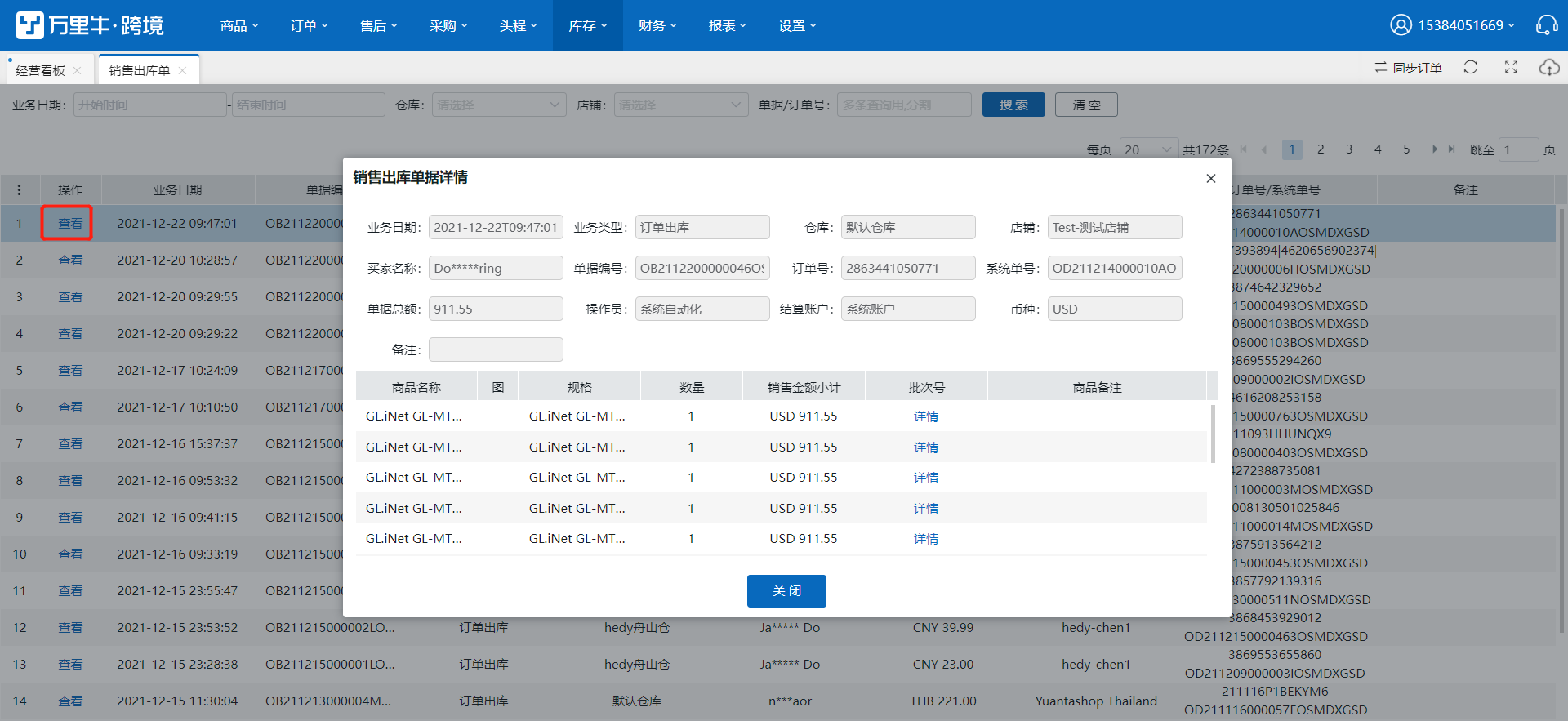The width and height of the screenshot is (1568, 721).
Task: Click the 跳至 page number field
Action: (1519, 149)
